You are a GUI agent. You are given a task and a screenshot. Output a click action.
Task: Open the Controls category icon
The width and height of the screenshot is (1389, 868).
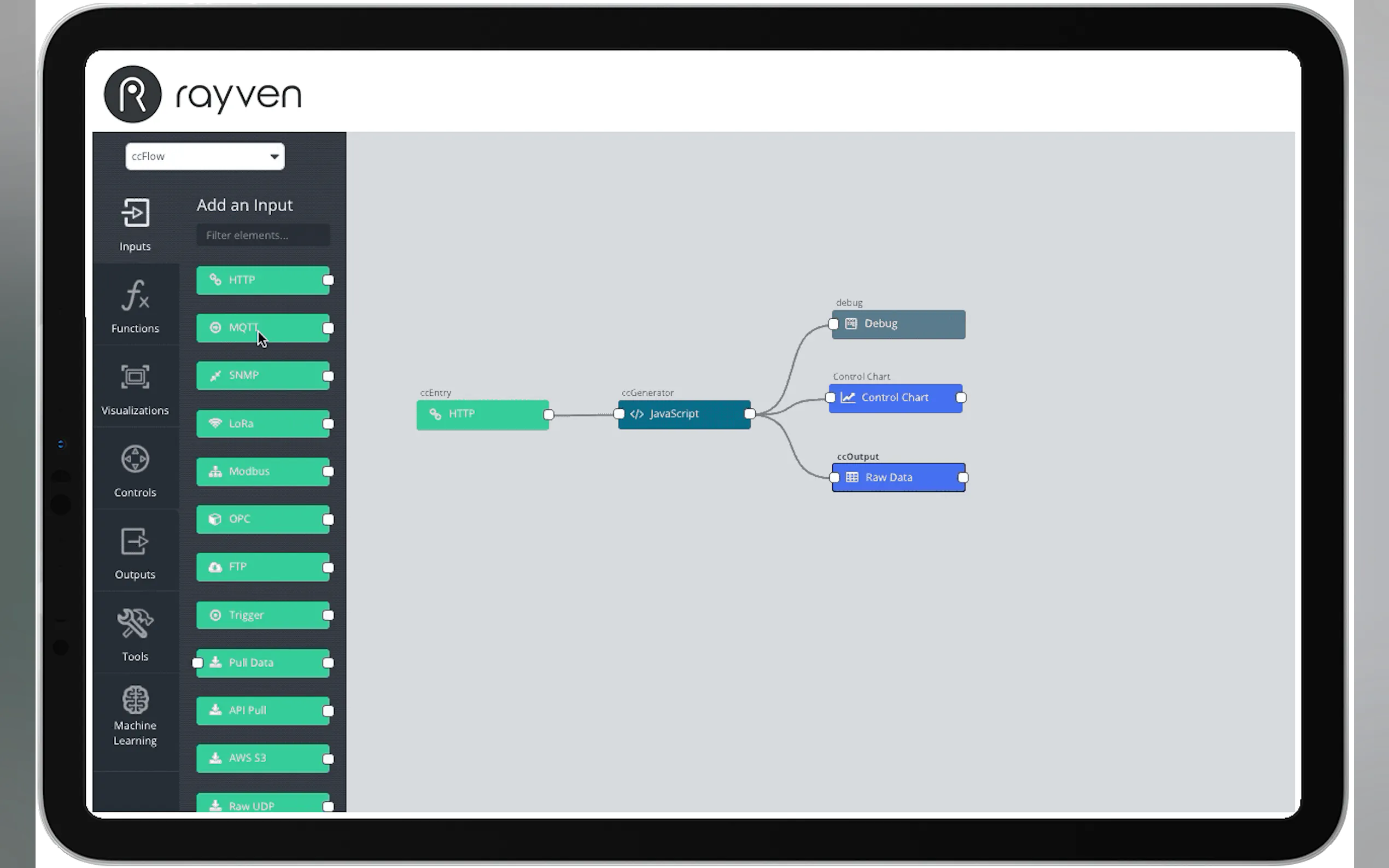[136, 459]
